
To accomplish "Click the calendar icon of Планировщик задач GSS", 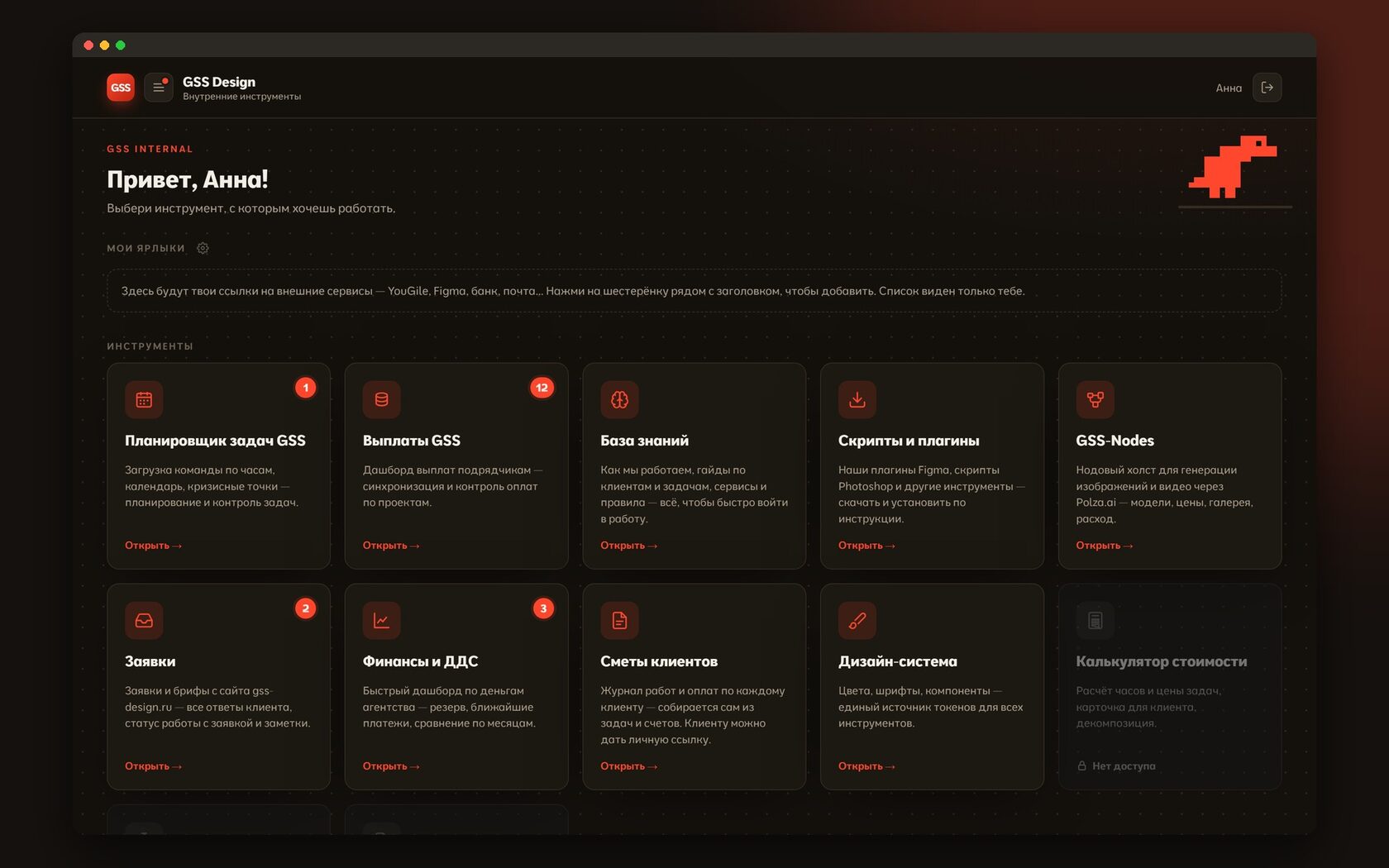I will 144,400.
